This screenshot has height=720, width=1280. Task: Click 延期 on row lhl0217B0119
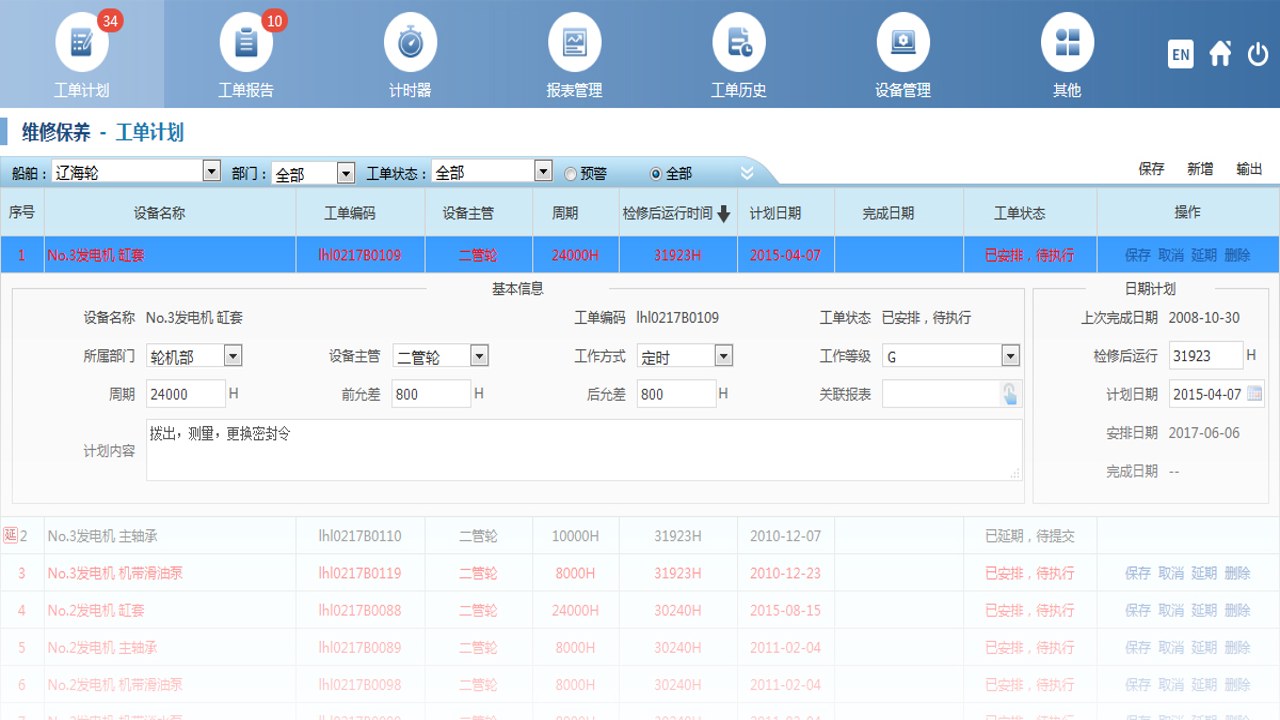[1204, 573]
